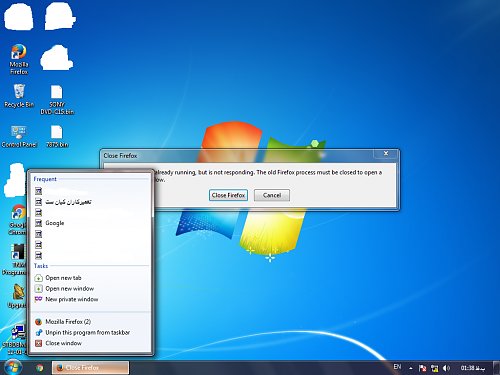Click the Cancel button in the dialog

pos(272,195)
